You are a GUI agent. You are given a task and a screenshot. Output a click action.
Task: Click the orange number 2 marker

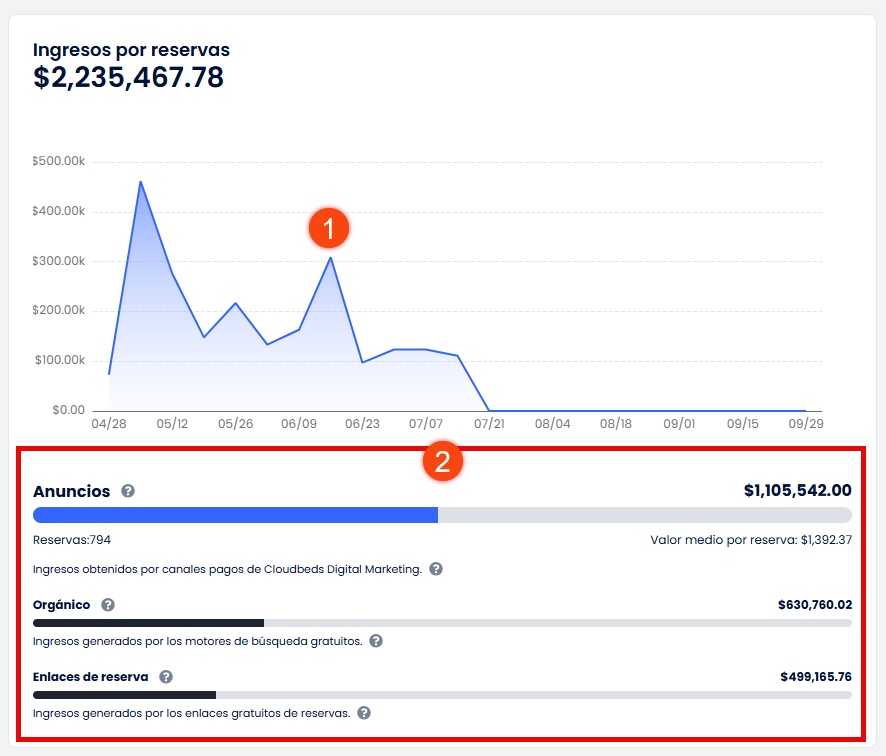tap(442, 461)
